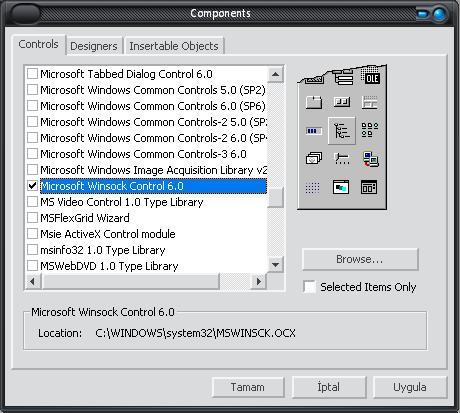This screenshot has height=413, width=460.
Task: Close Components window with blue orb button
Action: click(x=439, y=14)
